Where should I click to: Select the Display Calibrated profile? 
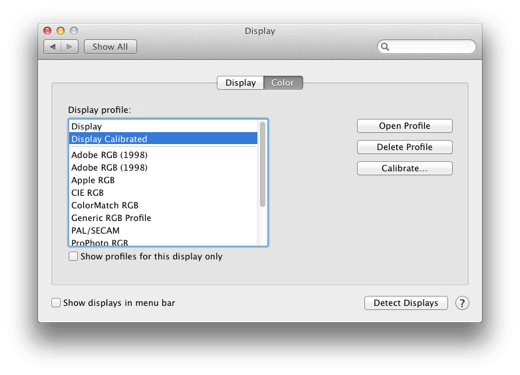pyautogui.click(x=163, y=139)
